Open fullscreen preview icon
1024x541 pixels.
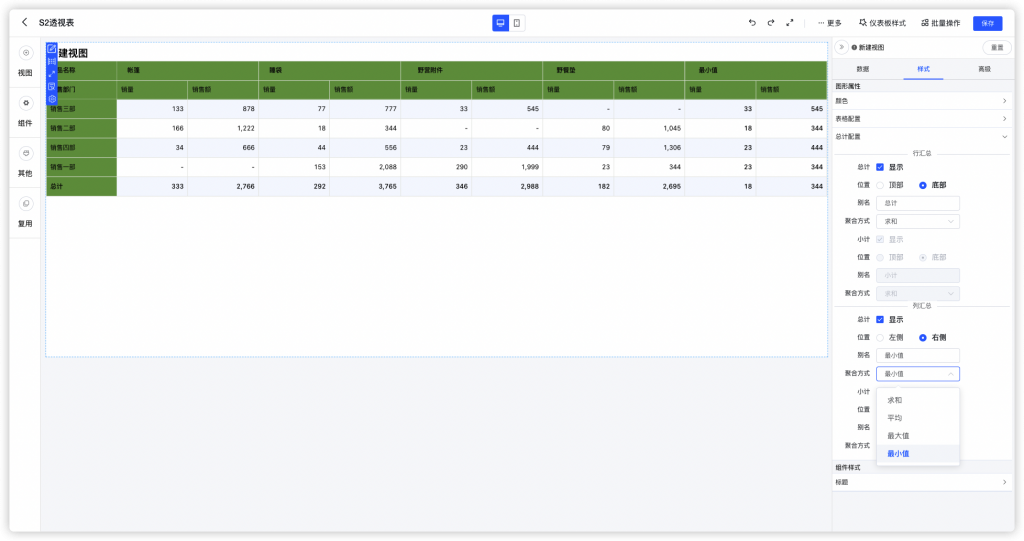coord(790,23)
